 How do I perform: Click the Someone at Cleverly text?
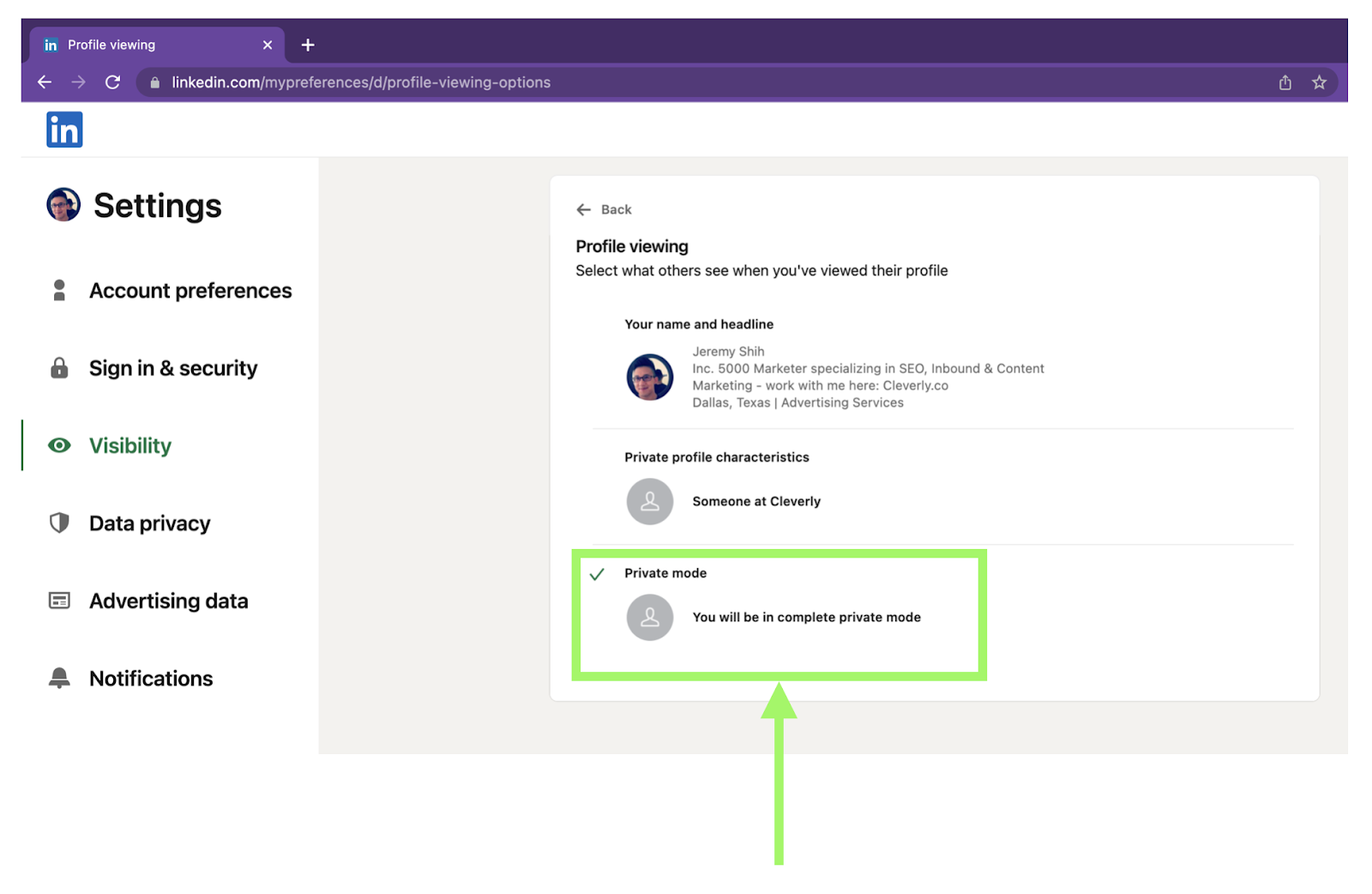(756, 501)
